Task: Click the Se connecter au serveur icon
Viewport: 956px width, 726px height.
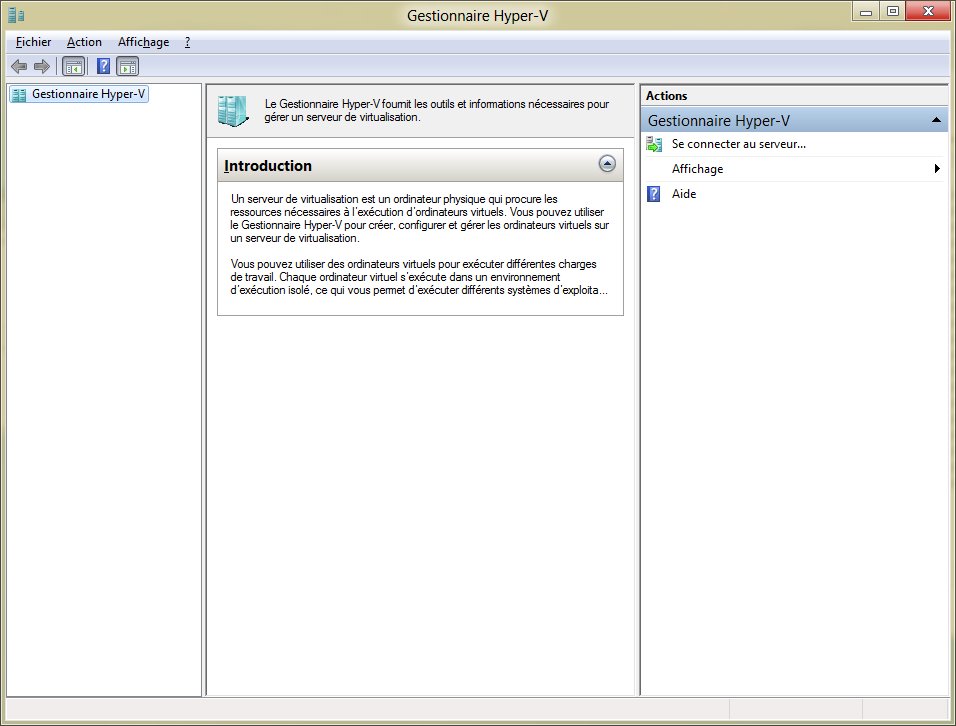Action: tap(654, 144)
